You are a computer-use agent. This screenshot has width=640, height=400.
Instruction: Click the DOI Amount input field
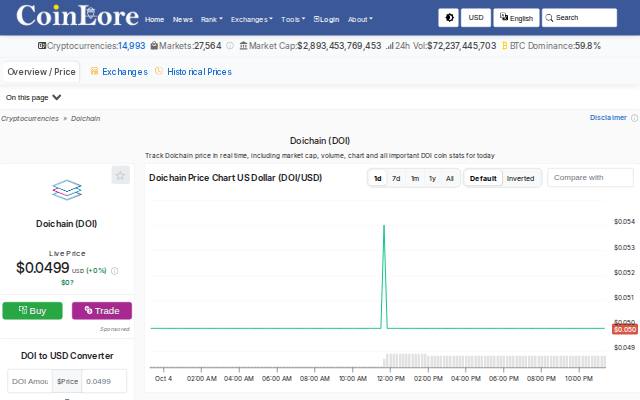coord(30,381)
